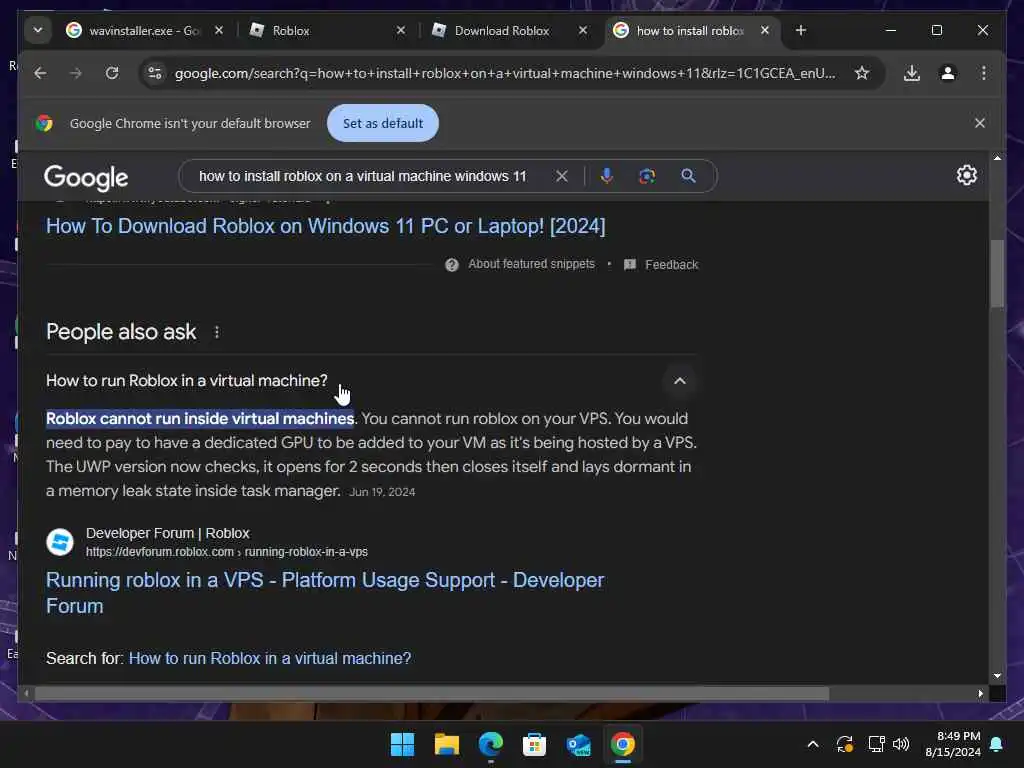Click scroll down arrow on vertical scrollbar
The image size is (1024, 768).
997,676
